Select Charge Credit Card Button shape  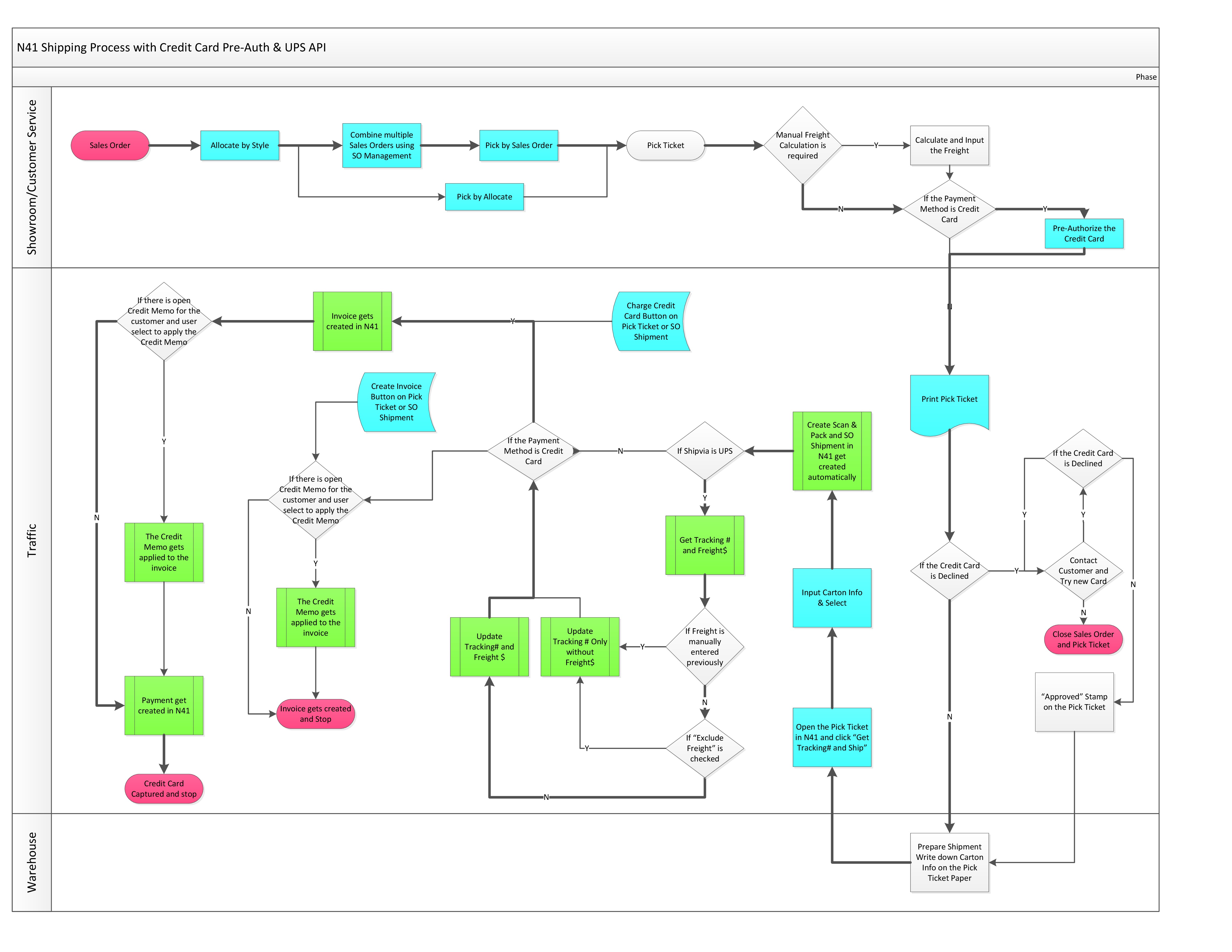pyautogui.click(x=651, y=322)
